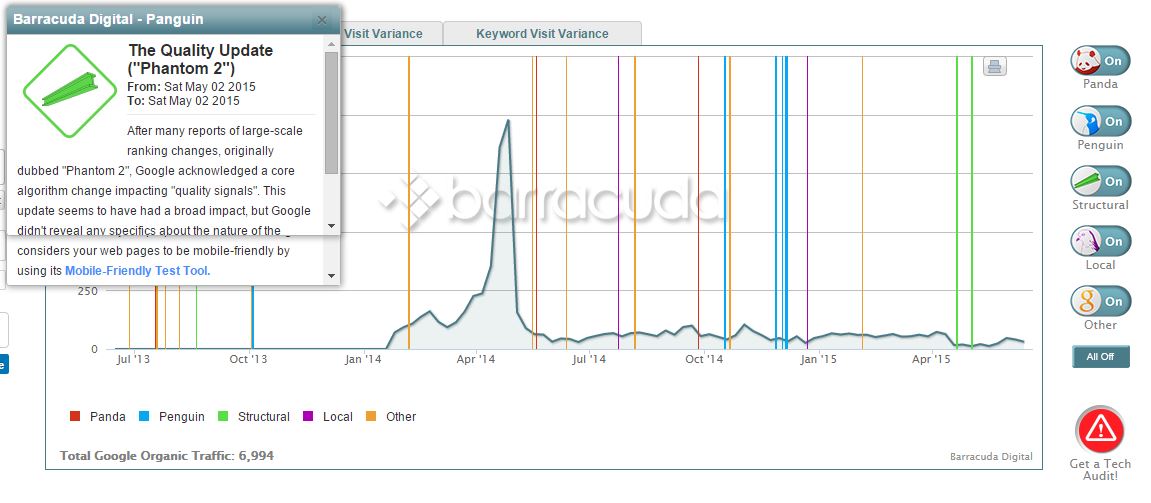Screen dimensions: 1151x503
Task: Click the green marker line right after Apr '15
Action: pyautogui.click(x=957, y=202)
